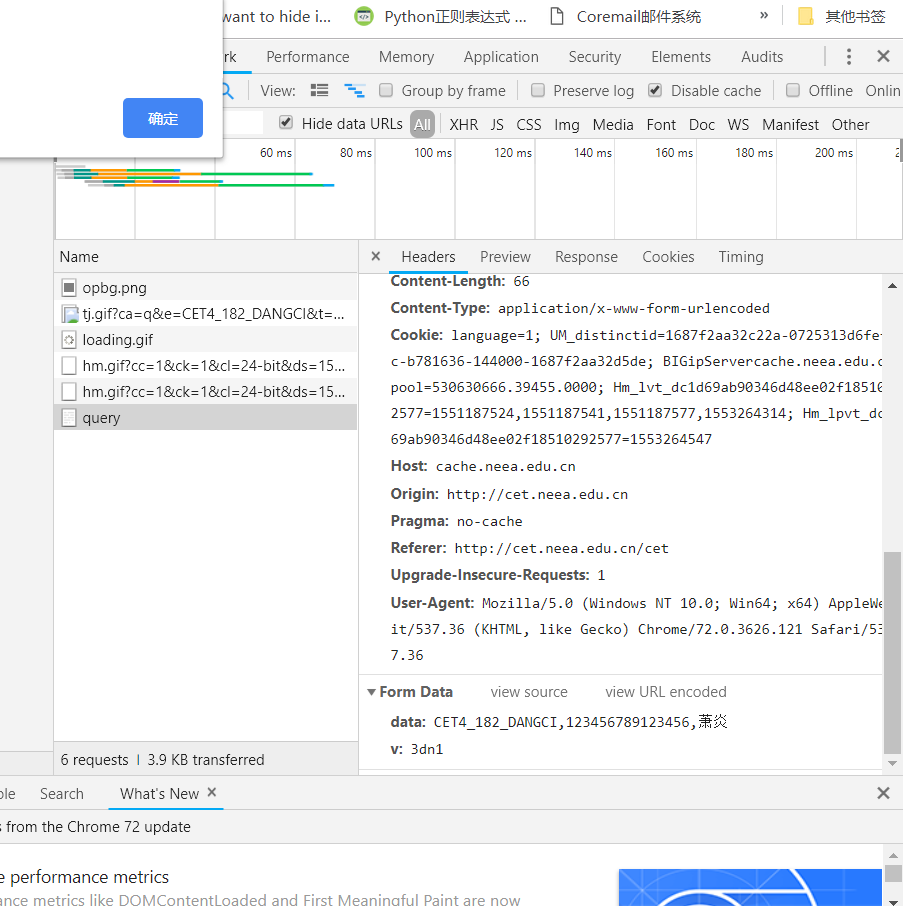Close the request details pane
Screen dimensions: 903x906
376,256
